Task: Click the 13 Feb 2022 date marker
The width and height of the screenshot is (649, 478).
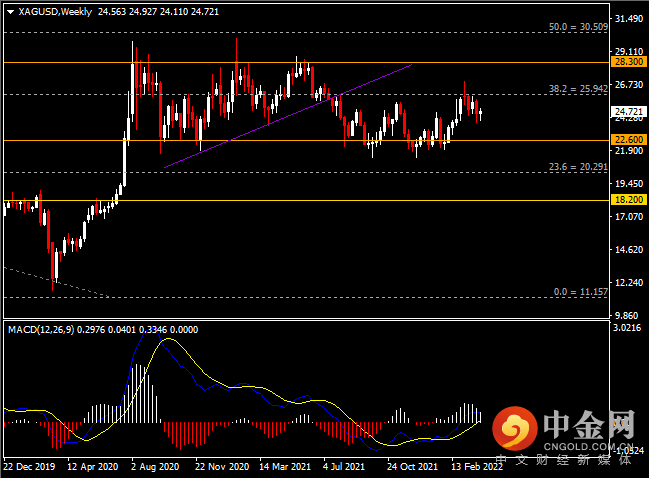Action: (477, 467)
